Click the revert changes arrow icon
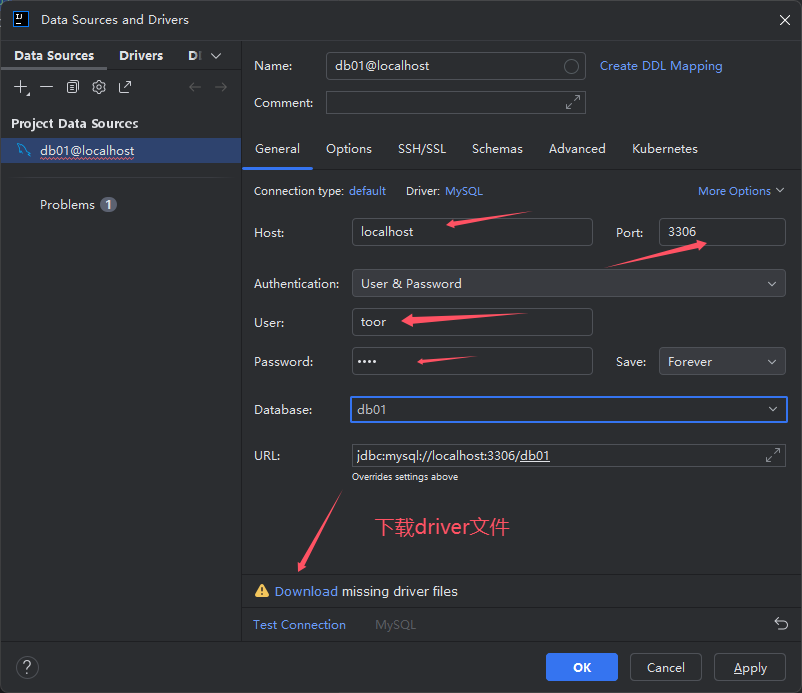Screen dimensions: 802x693 tap(781, 623)
